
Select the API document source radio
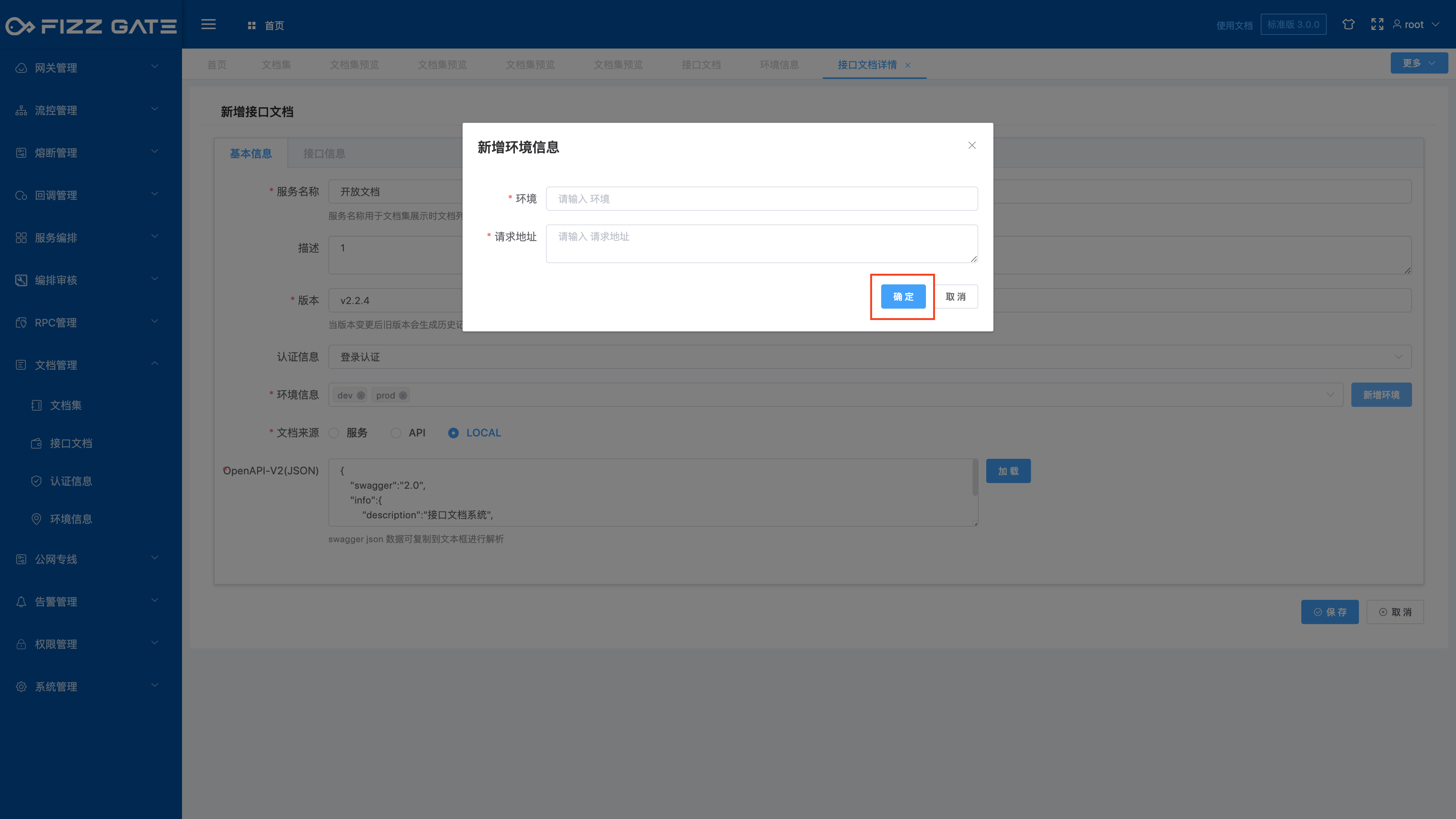[x=396, y=433]
